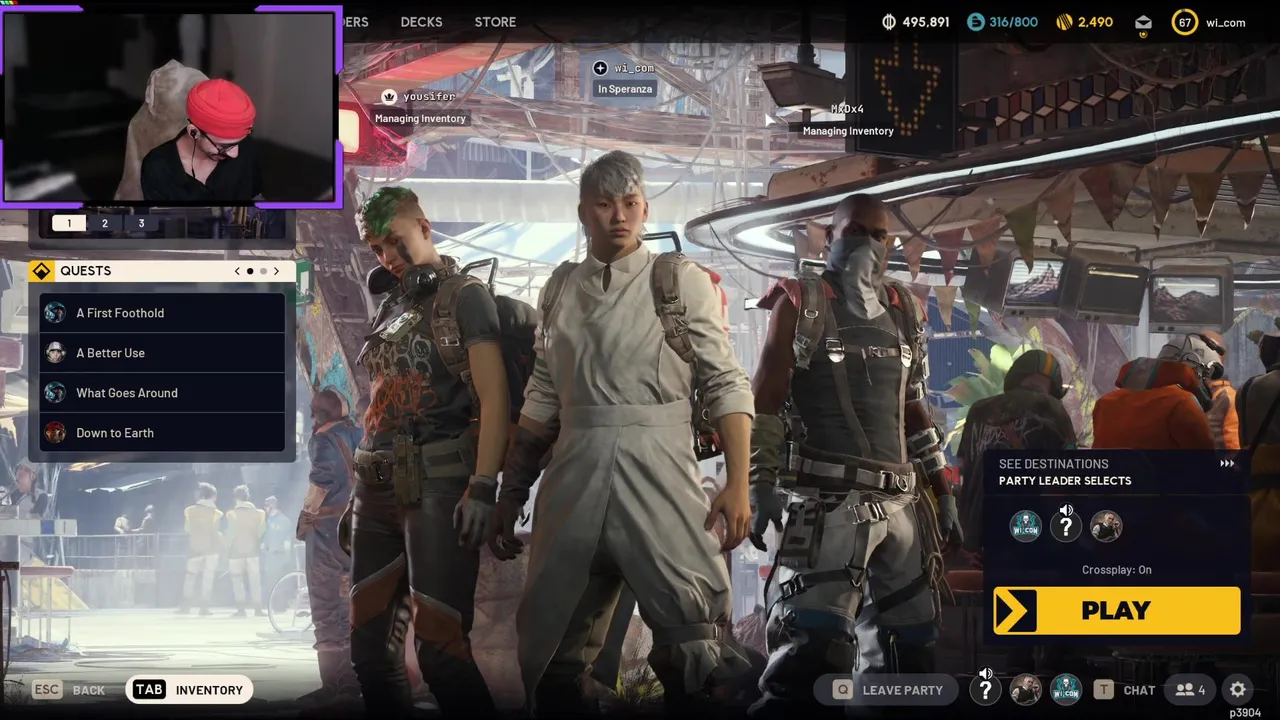
Task: Click the Down to Earth quest giver portrait
Action: (55, 433)
